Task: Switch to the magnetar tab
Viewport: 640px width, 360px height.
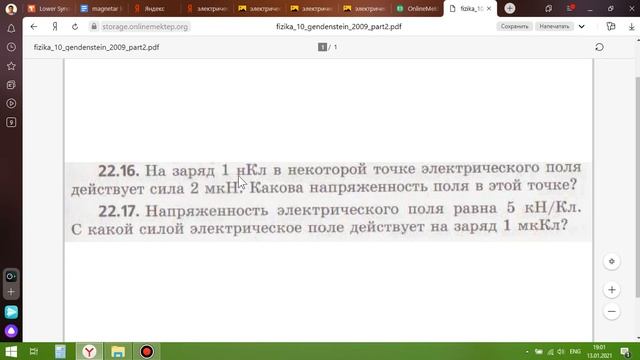Action: 101,9
